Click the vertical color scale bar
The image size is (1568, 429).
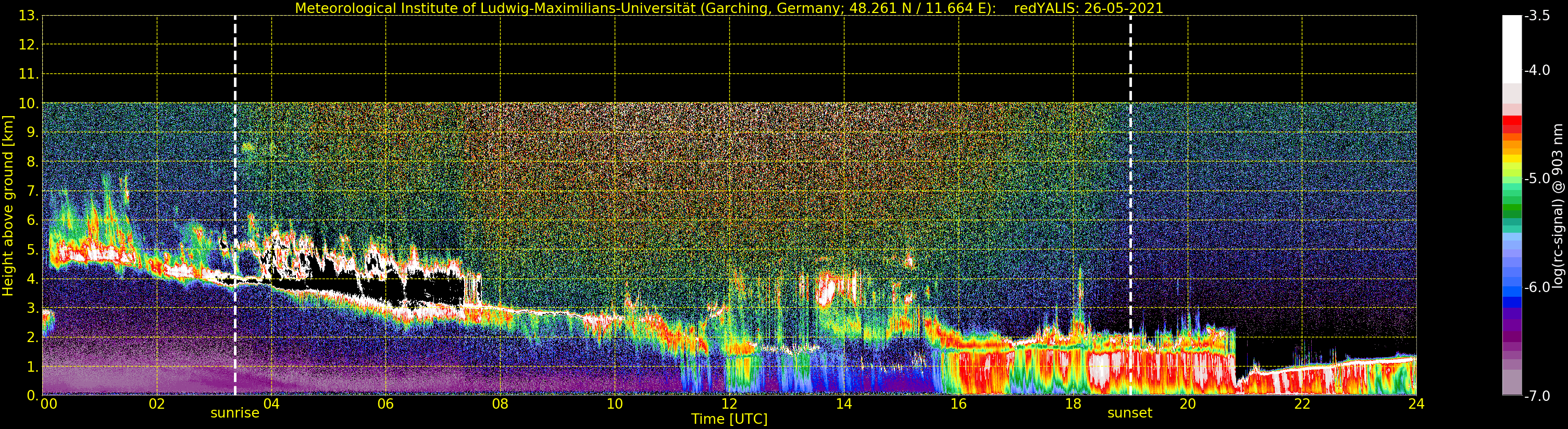click(x=1512, y=206)
